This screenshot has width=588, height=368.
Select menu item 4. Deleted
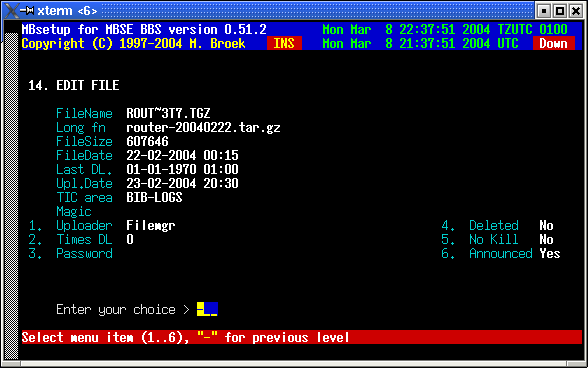tap(480, 225)
